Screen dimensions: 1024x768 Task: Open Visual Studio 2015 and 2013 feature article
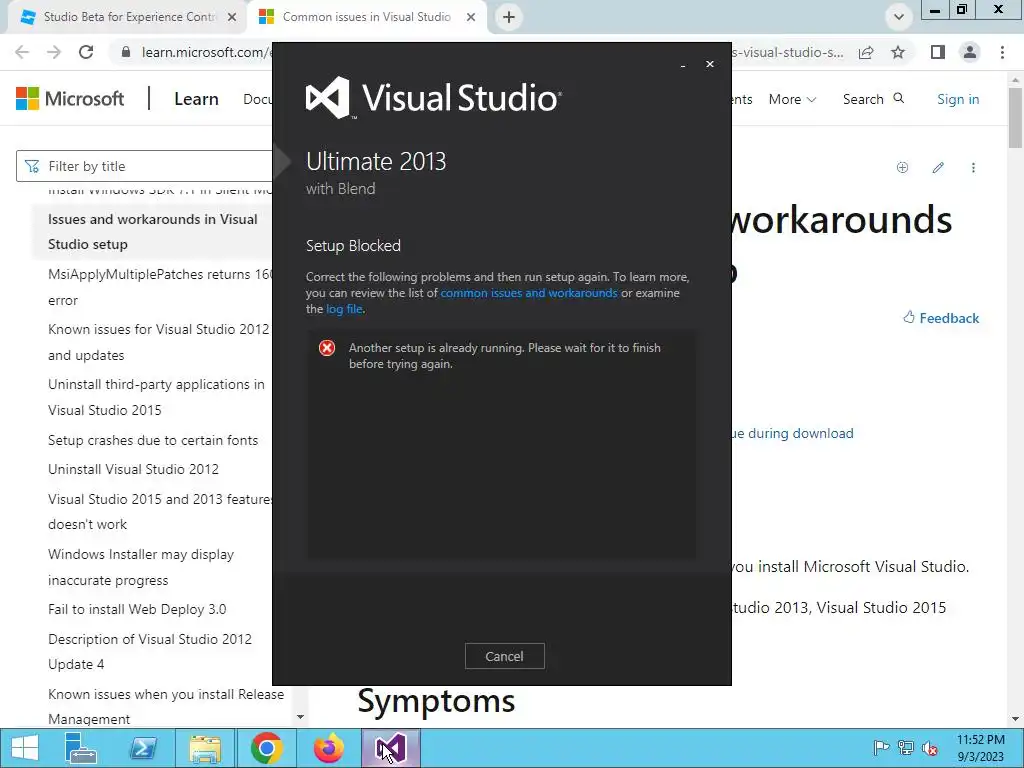tap(160, 511)
